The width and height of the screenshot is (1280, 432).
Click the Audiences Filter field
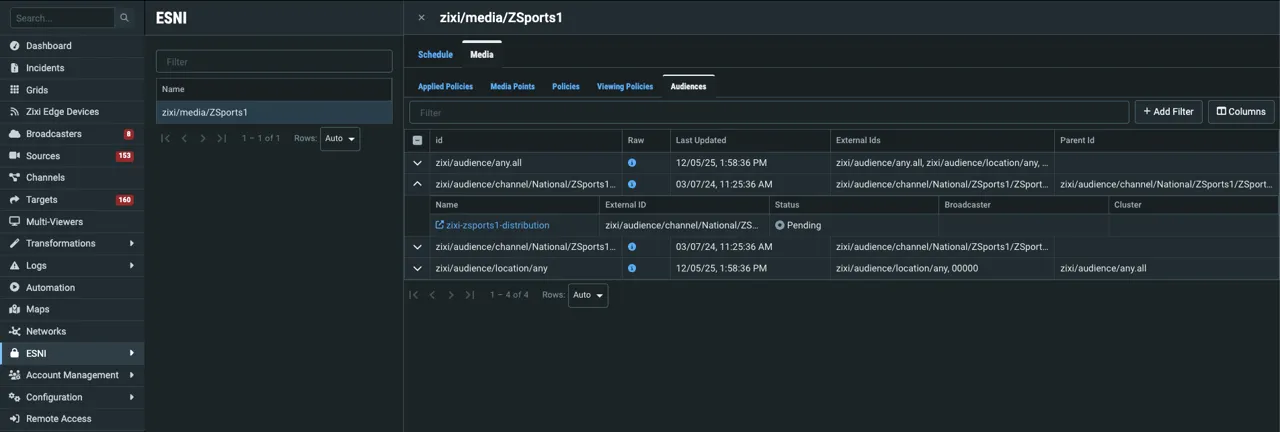tap(769, 112)
